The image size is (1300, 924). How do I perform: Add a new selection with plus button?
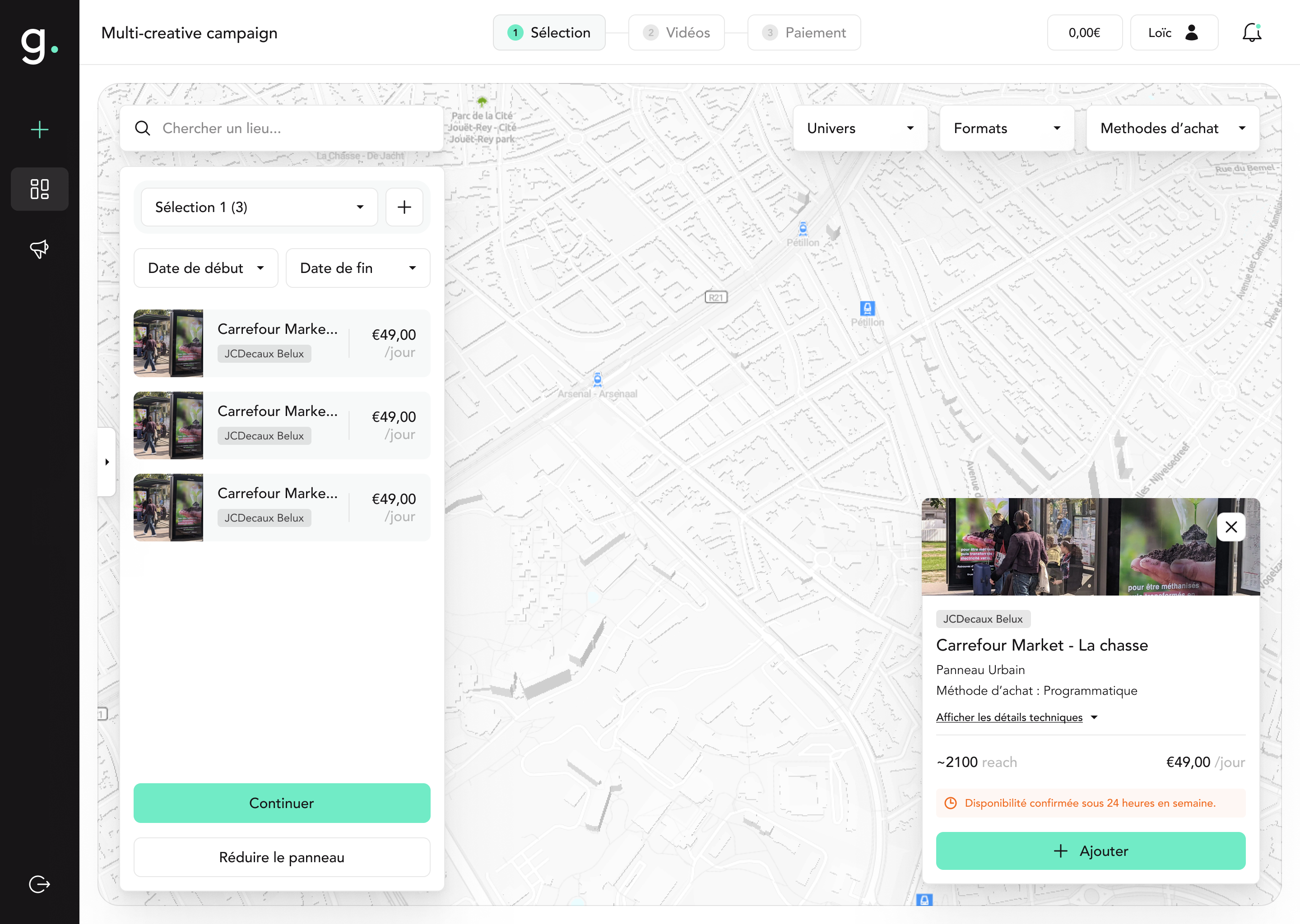404,207
